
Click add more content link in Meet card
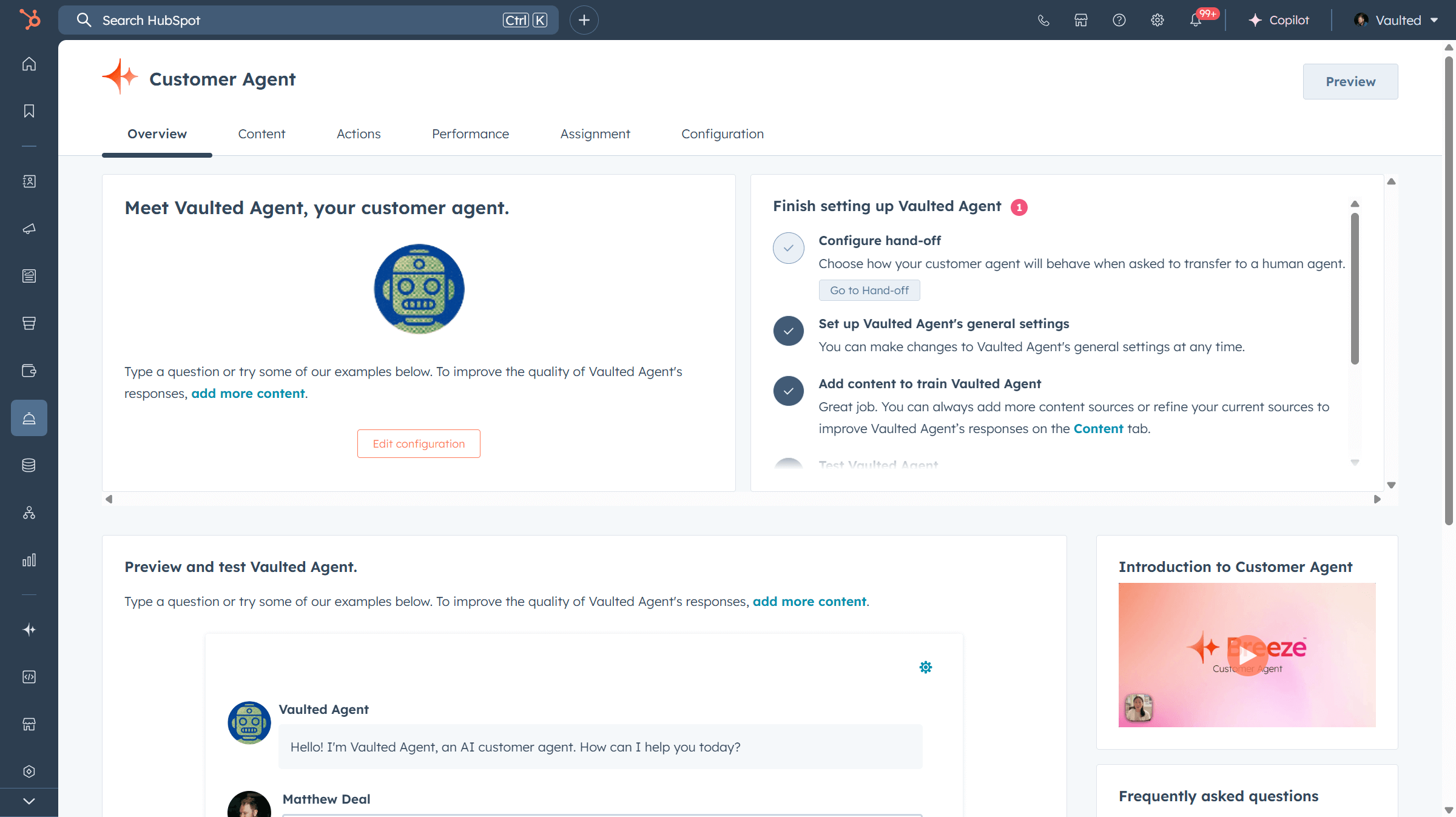[x=248, y=394]
